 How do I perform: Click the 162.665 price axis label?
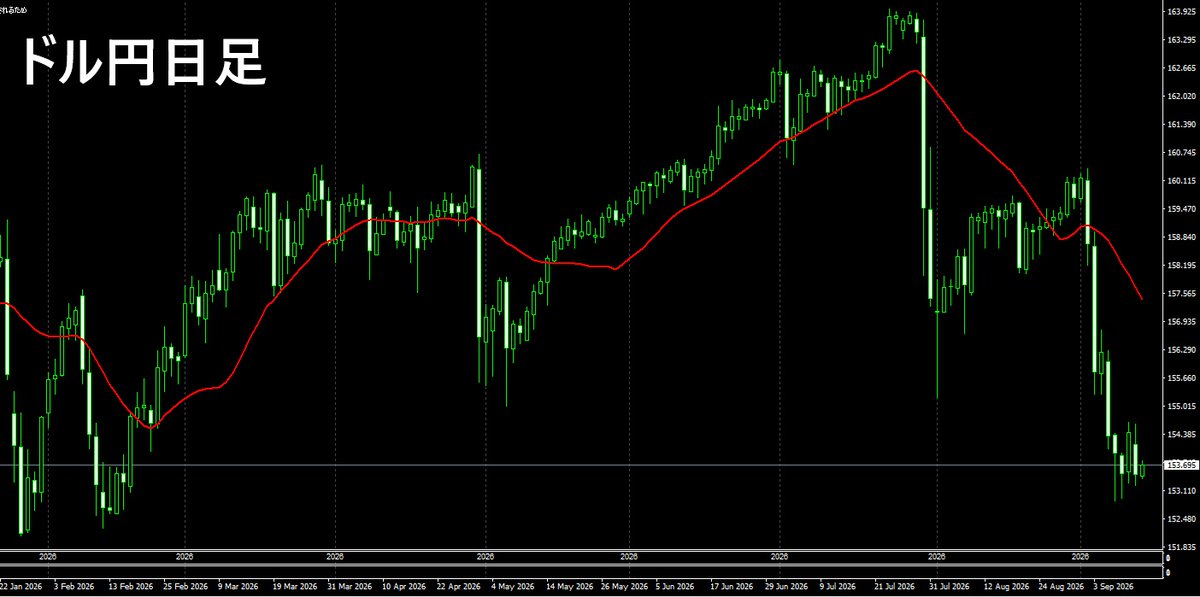click(1181, 68)
